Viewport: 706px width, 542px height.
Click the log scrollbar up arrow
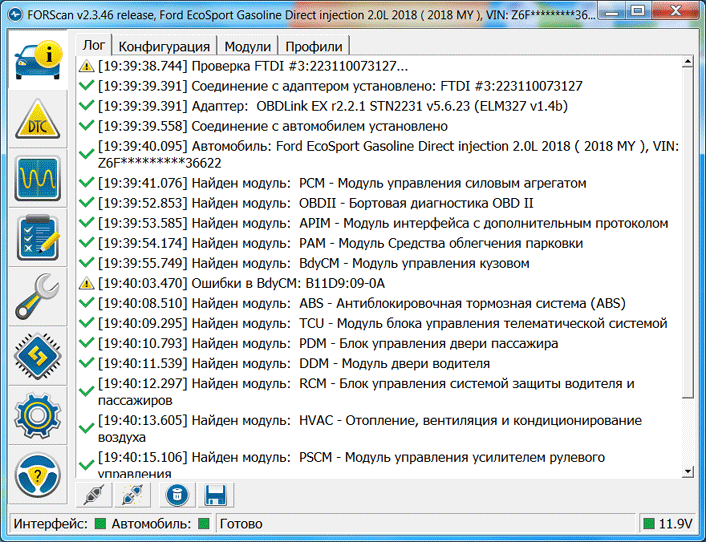687,62
